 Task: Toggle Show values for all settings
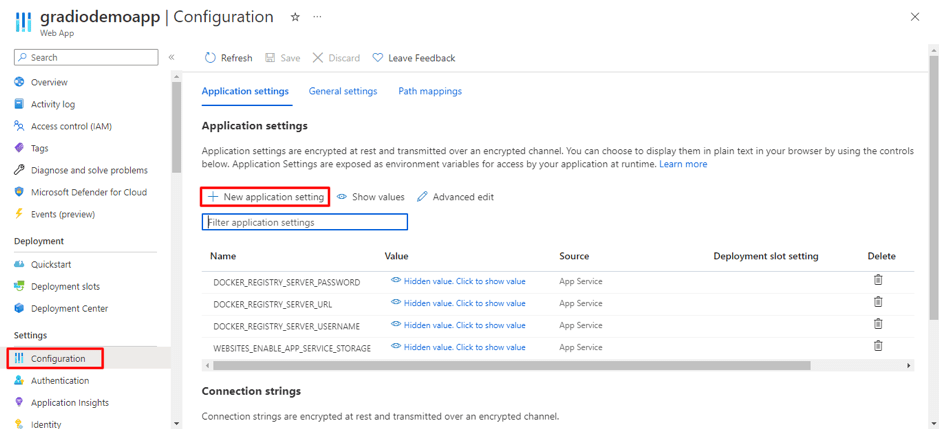(371, 197)
